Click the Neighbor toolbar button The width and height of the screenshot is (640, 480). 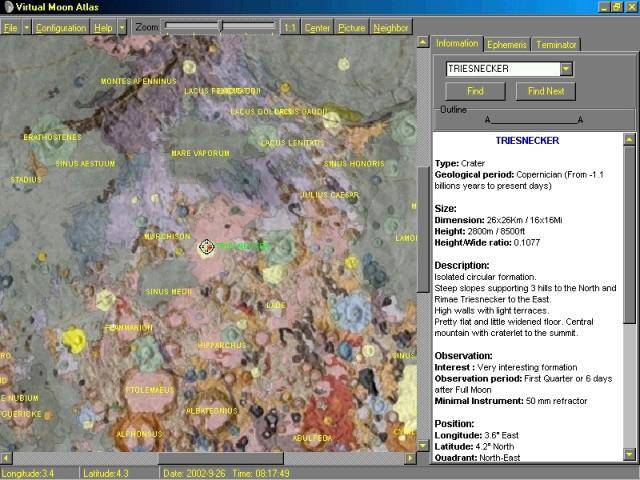pyautogui.click(x=391, y=28)
